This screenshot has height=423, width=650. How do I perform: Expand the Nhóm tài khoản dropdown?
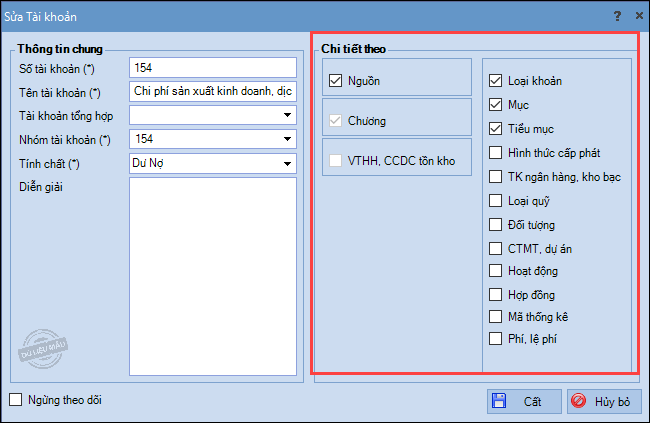287,139
